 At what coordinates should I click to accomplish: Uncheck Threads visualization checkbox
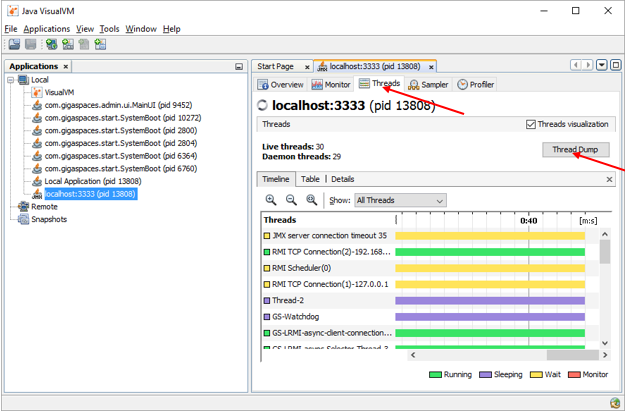[531, 125]
